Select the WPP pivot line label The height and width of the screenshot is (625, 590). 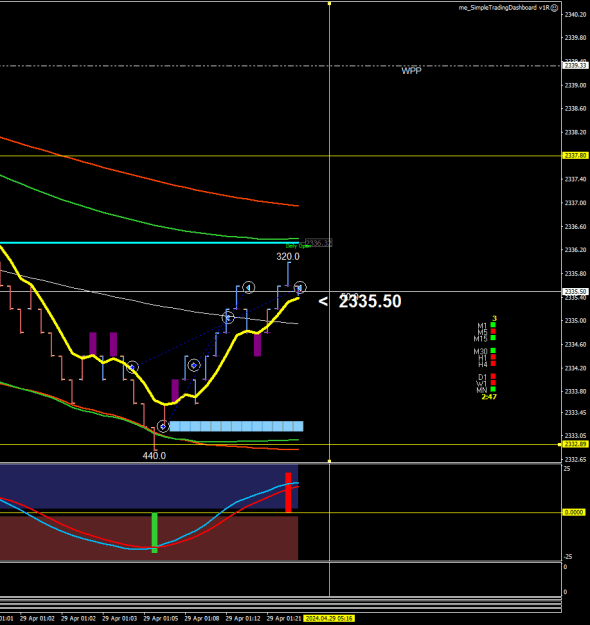tap(411, 71)
